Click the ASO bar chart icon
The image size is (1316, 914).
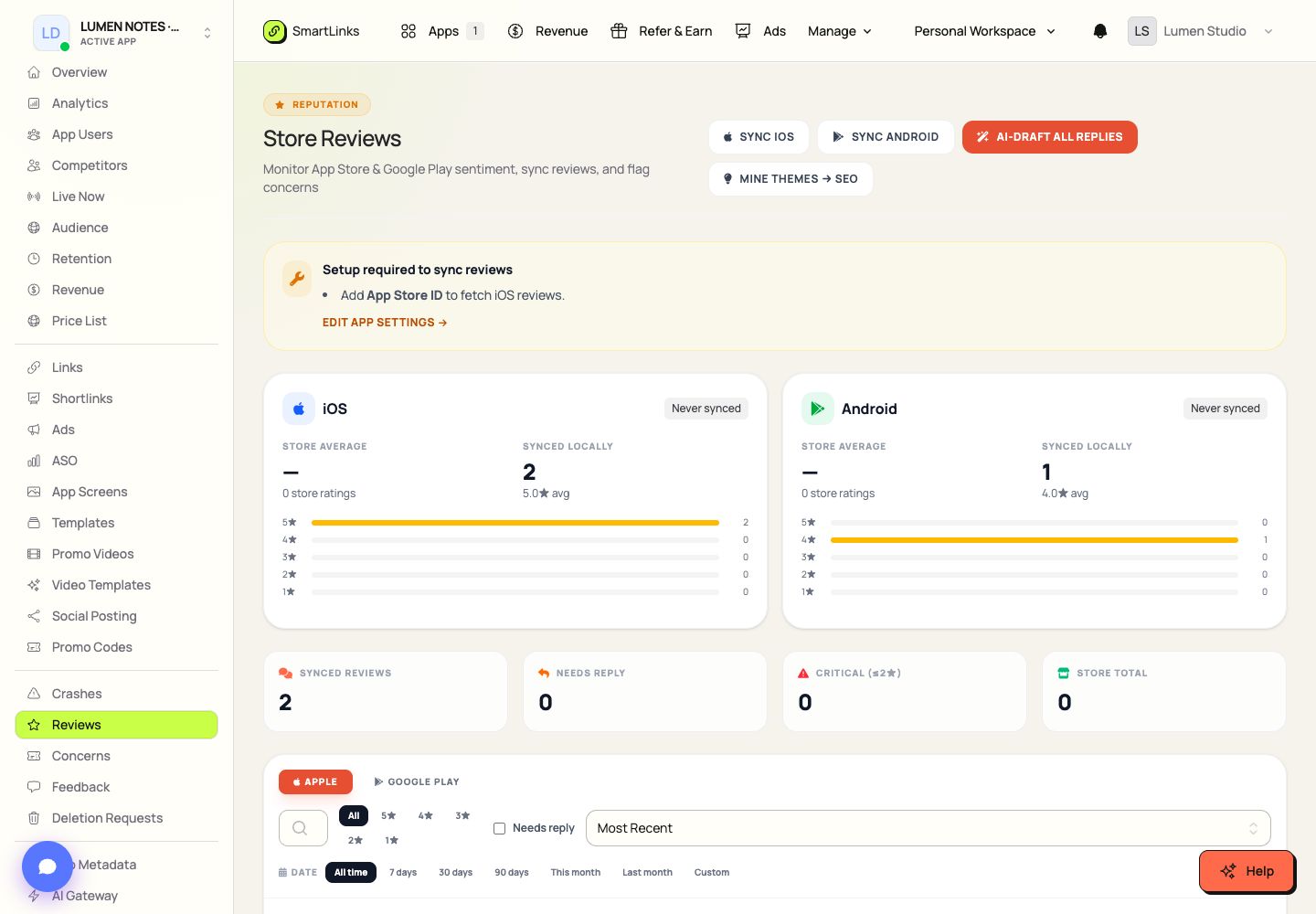pos(34,461)
